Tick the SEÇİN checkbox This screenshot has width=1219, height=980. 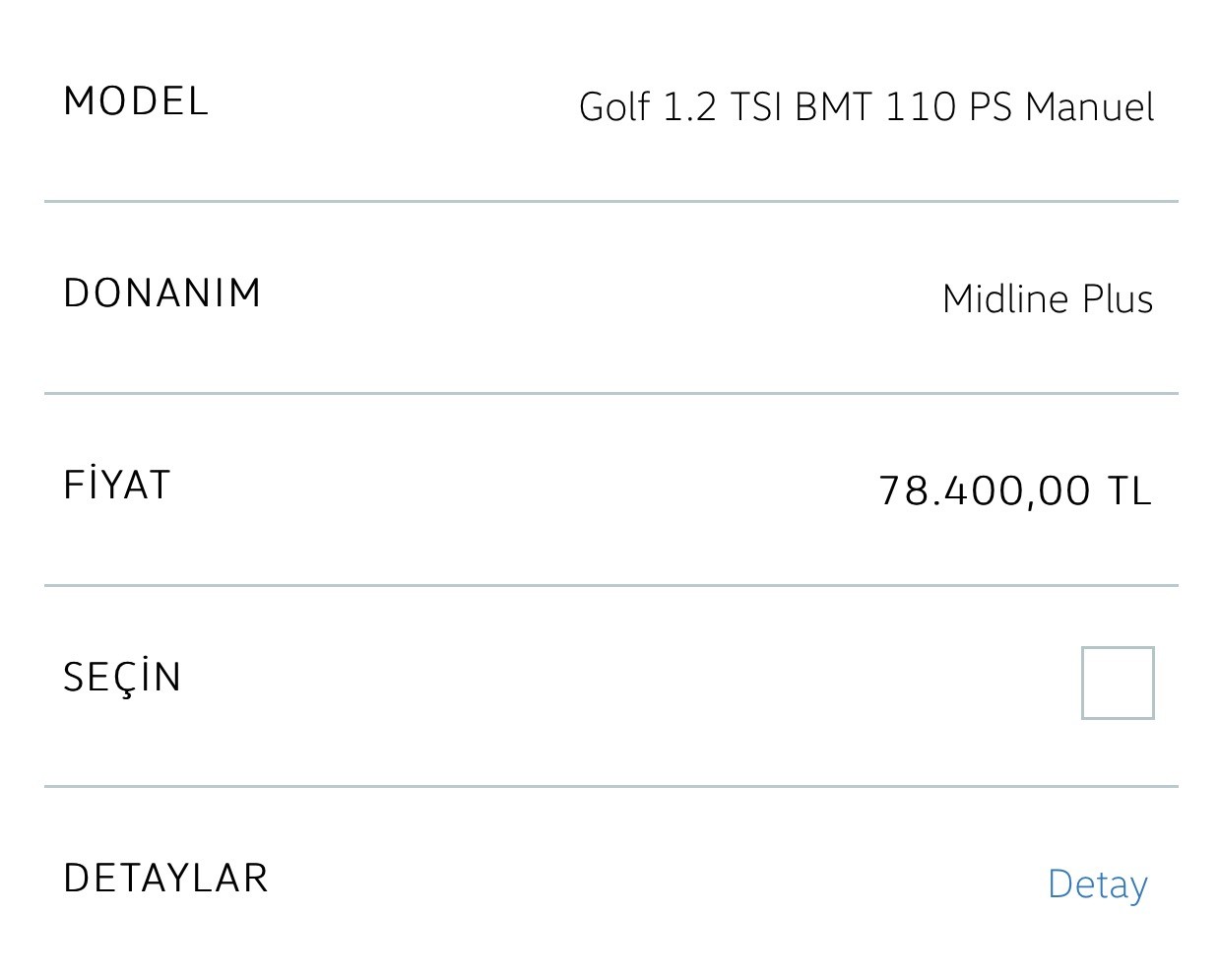pos(1118,683)
